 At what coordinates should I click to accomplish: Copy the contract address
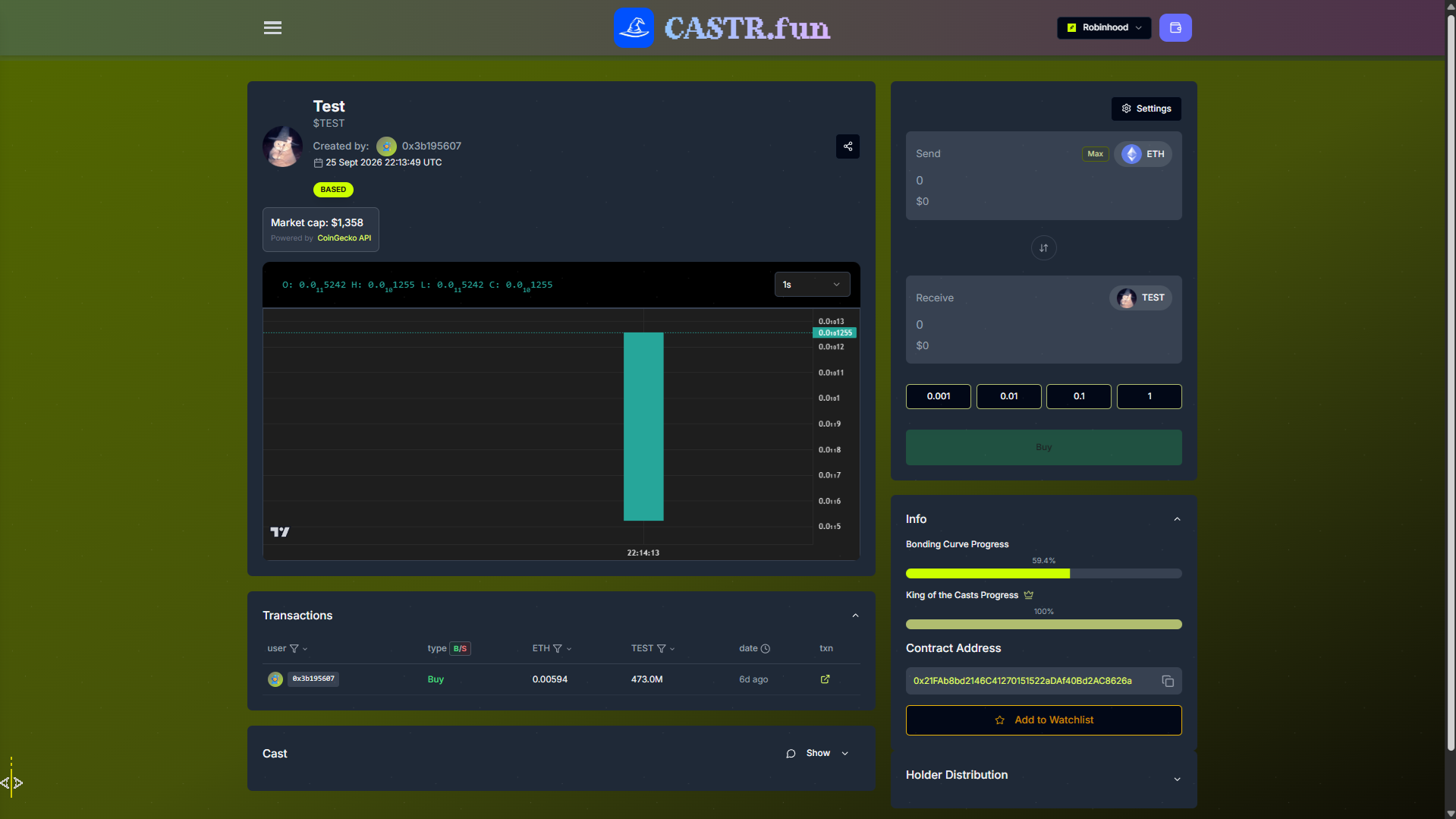pyautogui.click(x=1168, y=682)
